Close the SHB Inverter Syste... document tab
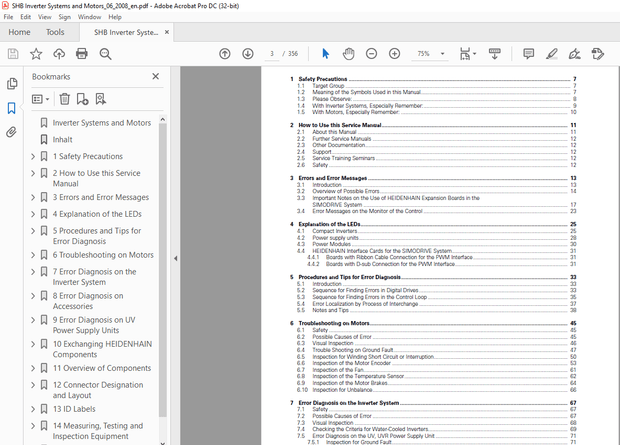The image size is (620, 445). pos(167,32)
